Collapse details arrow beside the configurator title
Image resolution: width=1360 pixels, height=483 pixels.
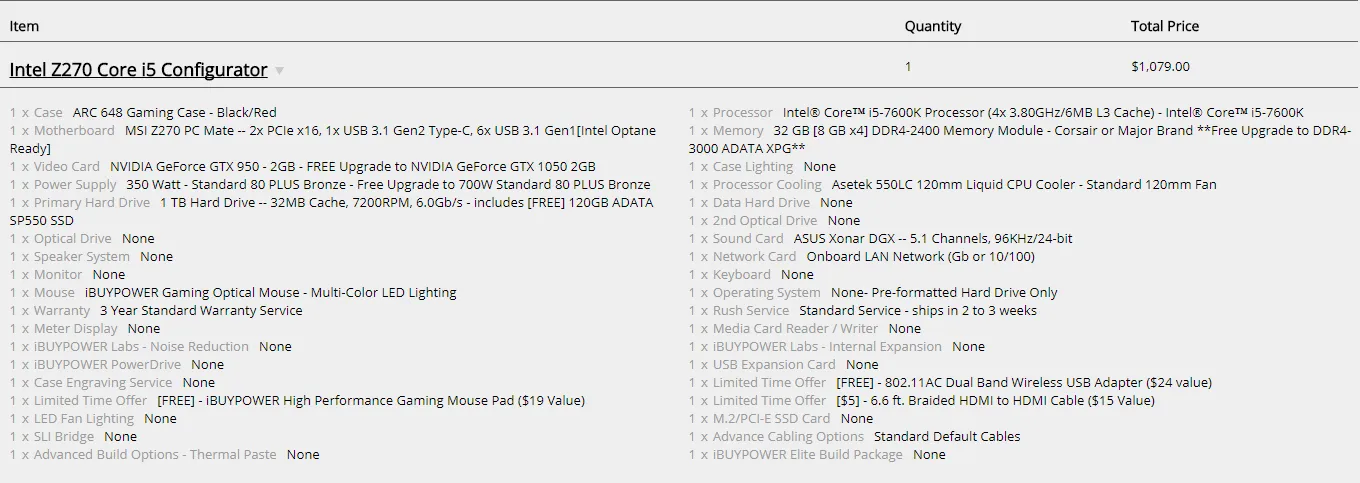[x=279, y=71]
